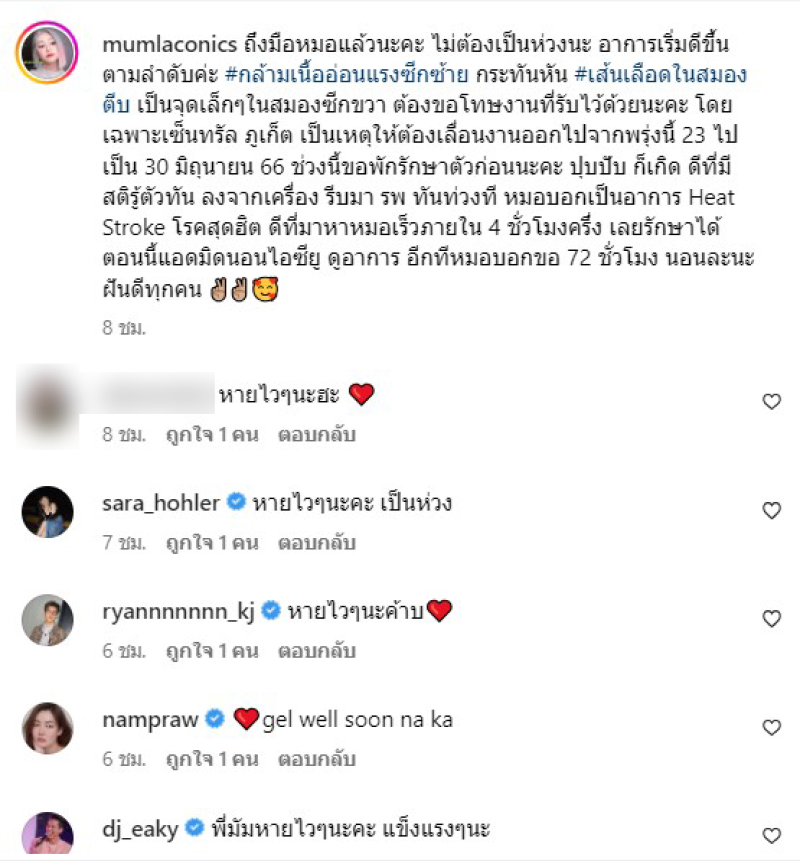Reply to sara_hohler's comment
This screenshot has height=864, width=800.
pos(317,543)
